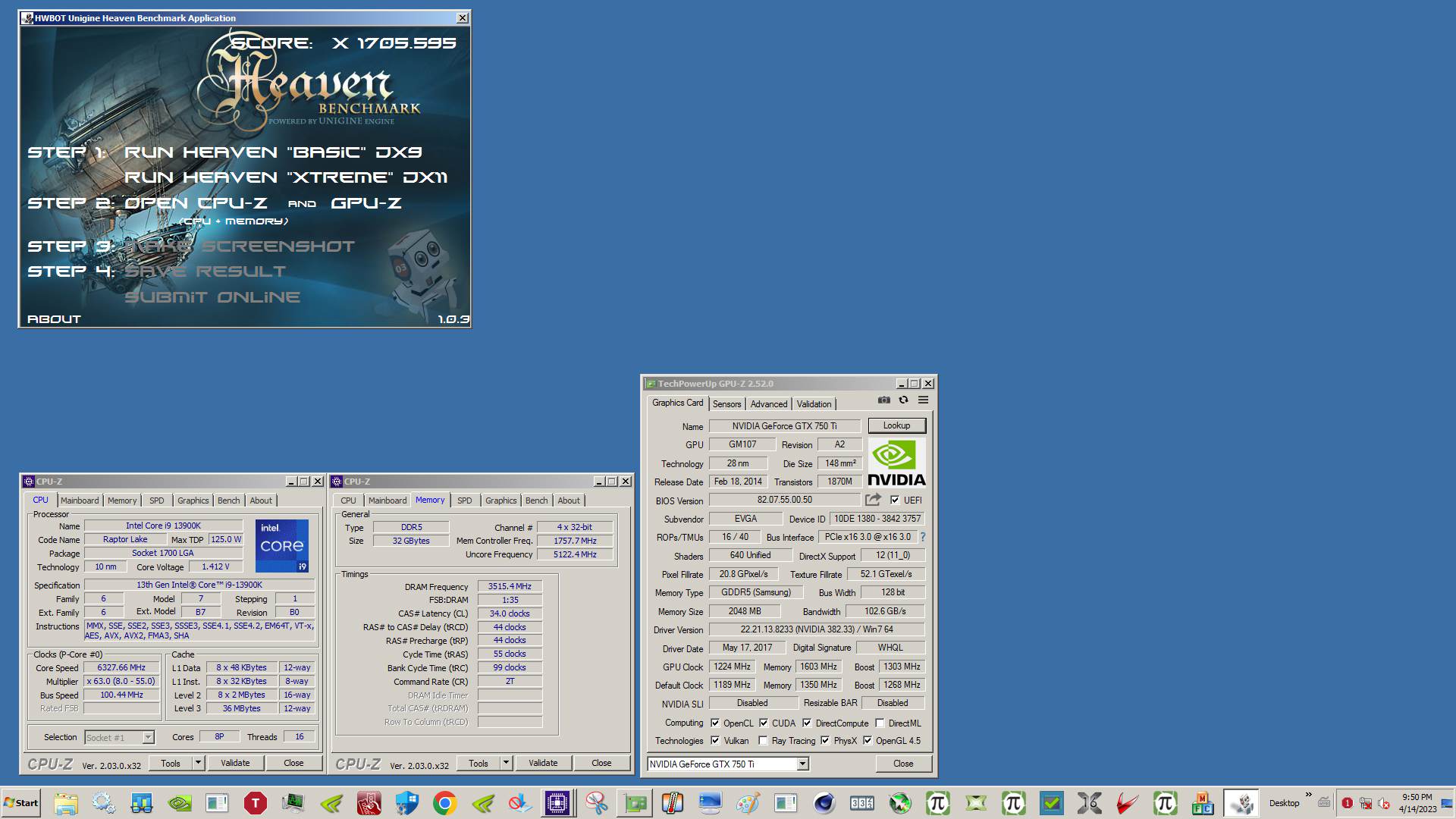Open the GPU-Z graphics card taskbar icon
Screen dimensions: 1456x819
click(635, 803)
